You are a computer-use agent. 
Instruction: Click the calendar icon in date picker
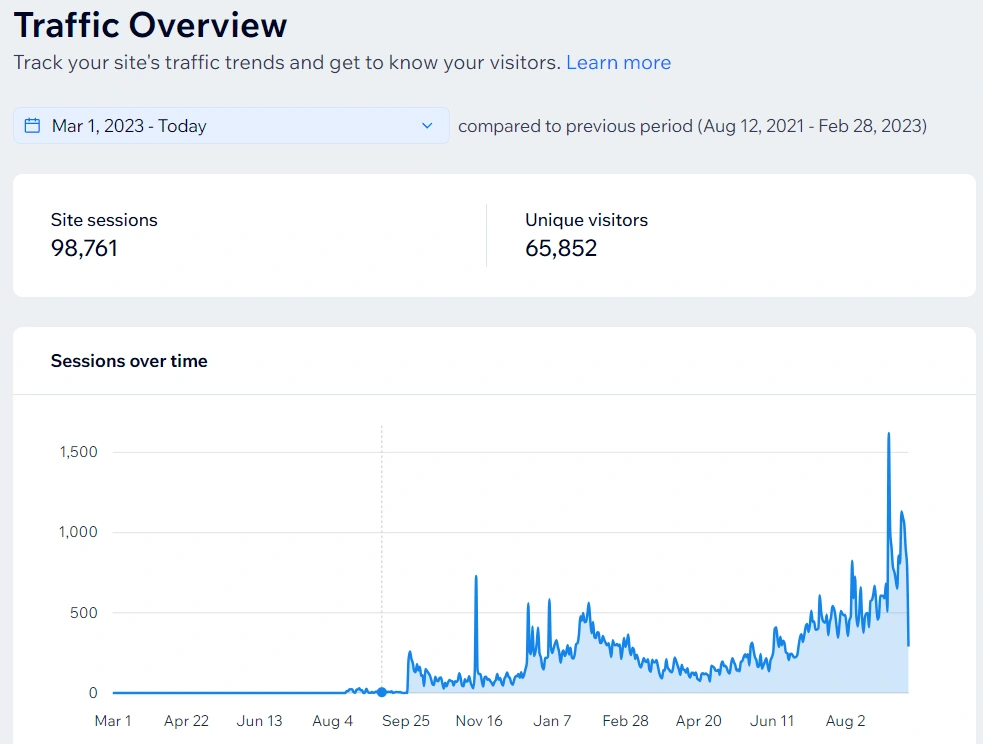tap(32, 125)
